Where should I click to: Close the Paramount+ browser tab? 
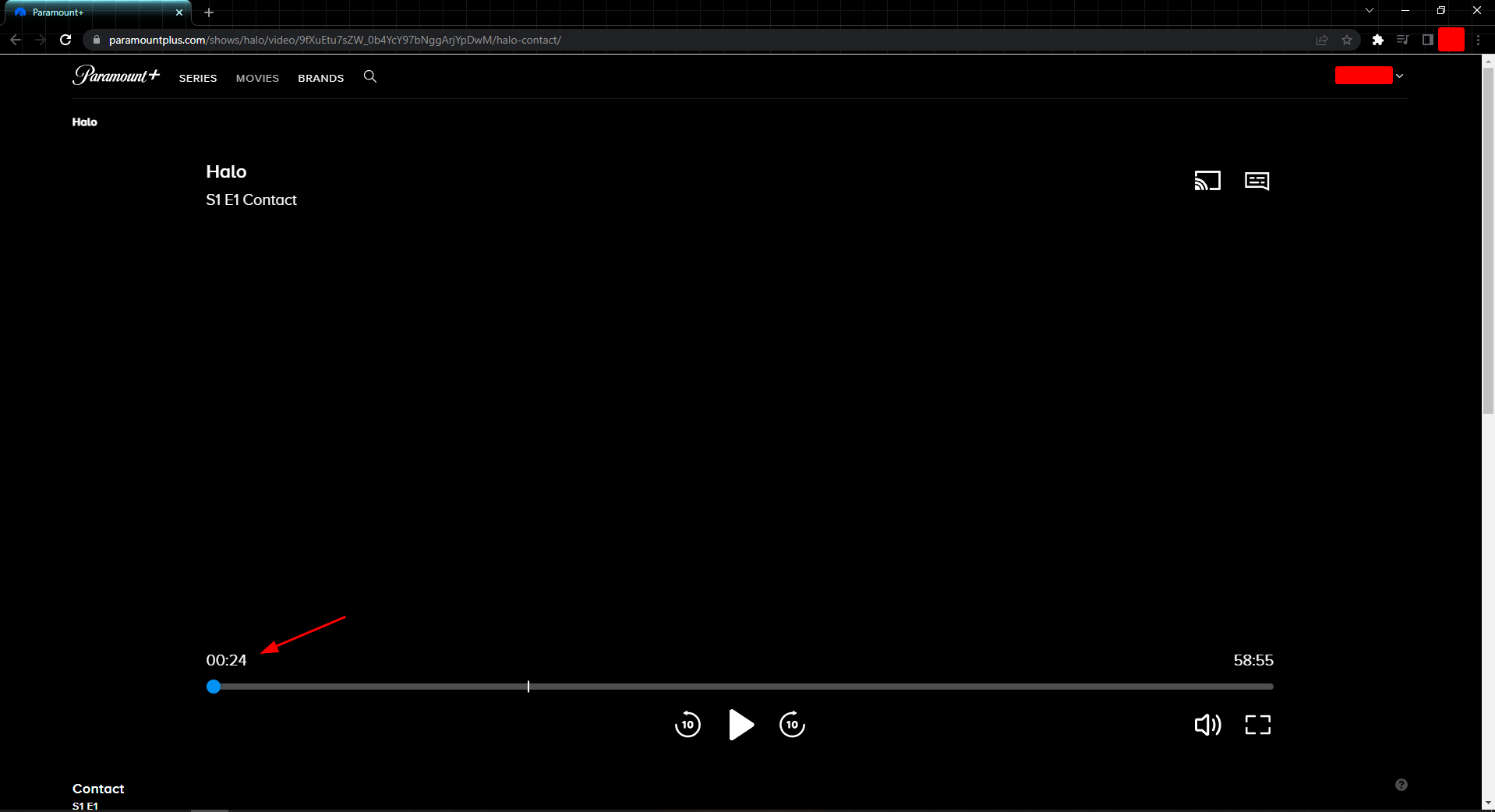pyautogui.click(x=179, y=12)
